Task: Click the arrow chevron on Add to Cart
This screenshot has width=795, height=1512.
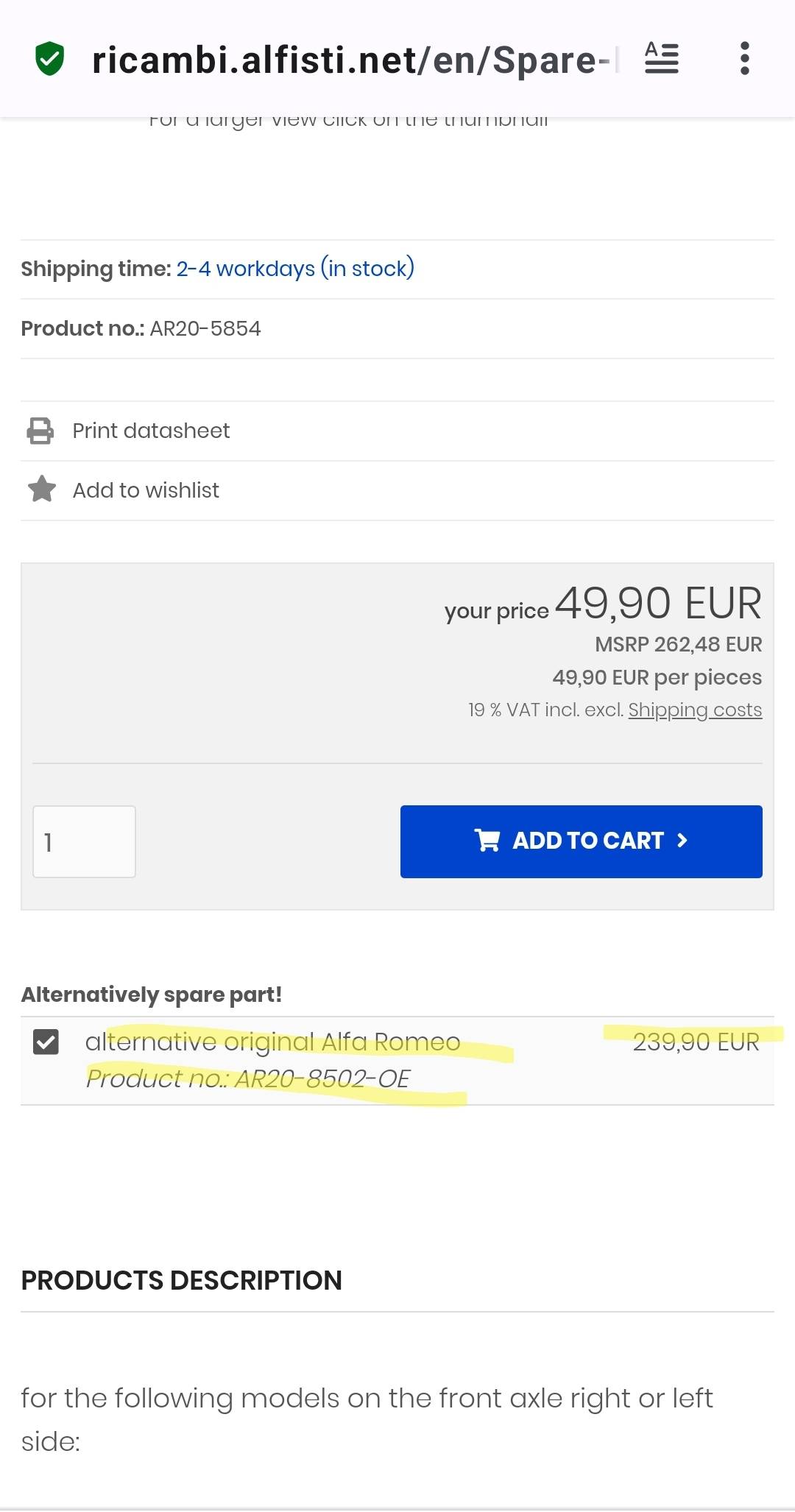Action: [682, 841]
